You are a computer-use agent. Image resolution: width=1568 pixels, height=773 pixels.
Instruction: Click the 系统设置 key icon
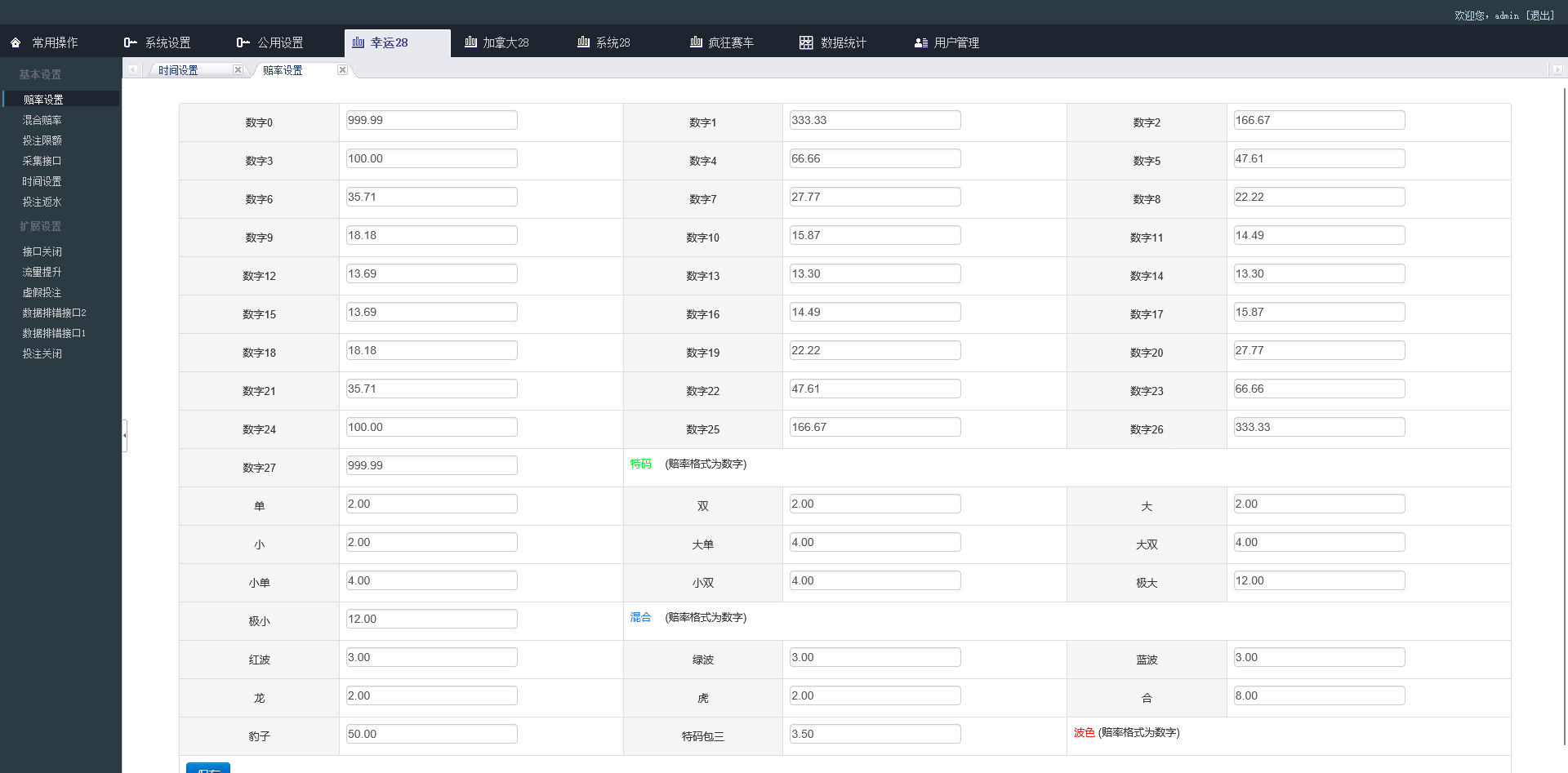point(129,42)
